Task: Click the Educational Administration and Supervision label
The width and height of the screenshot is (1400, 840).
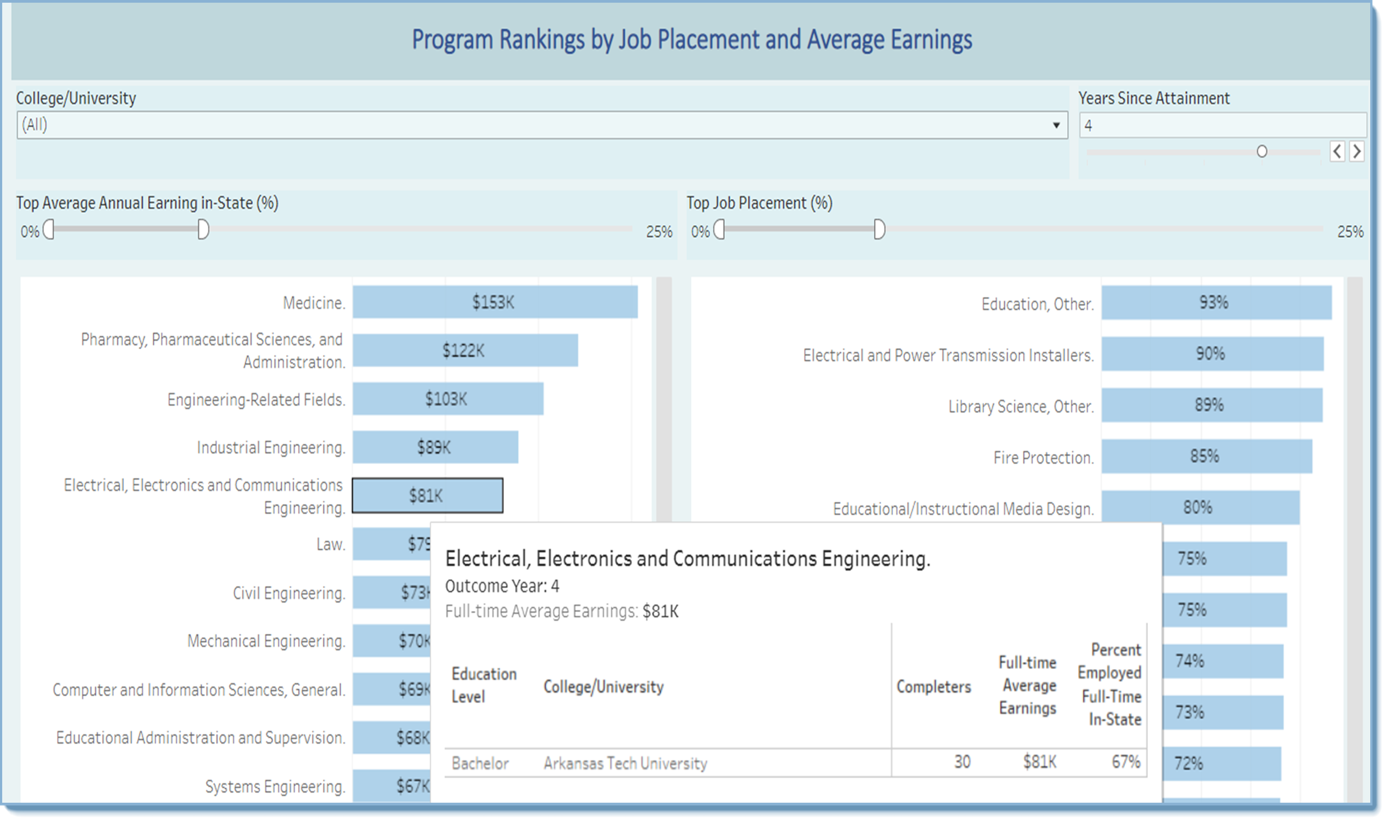Action: pyautogui.click(x=200, y=738)
